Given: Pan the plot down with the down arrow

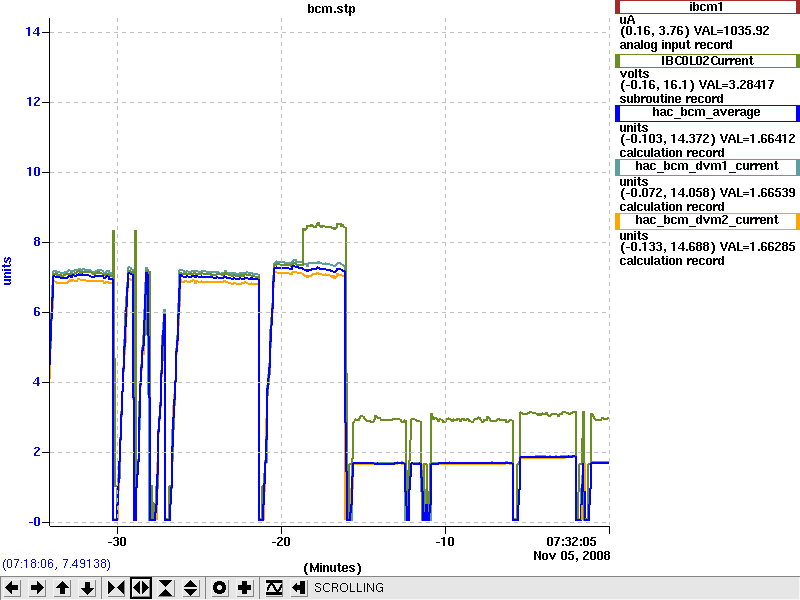Looking at the screenshot, I should click(x=88, y=588).
